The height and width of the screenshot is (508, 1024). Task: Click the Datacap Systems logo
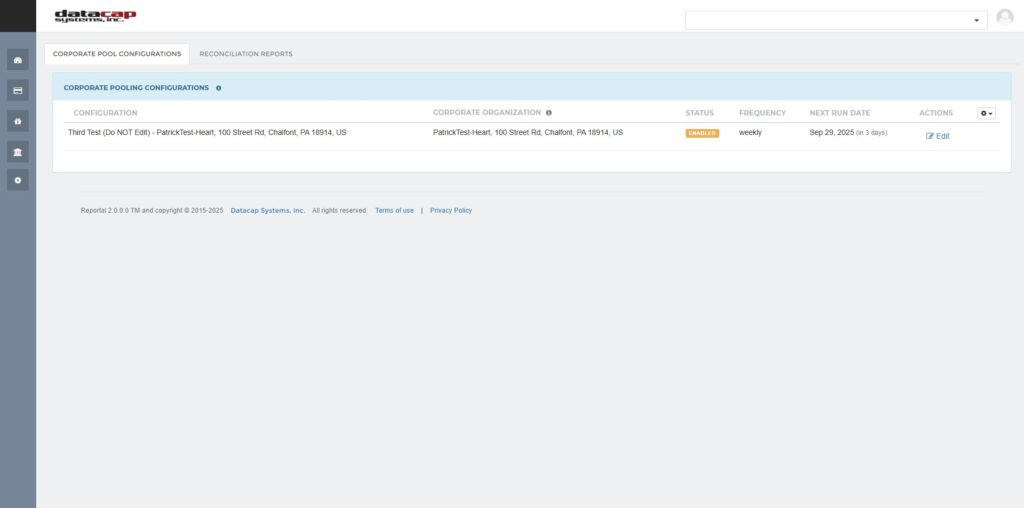(95, 16)
